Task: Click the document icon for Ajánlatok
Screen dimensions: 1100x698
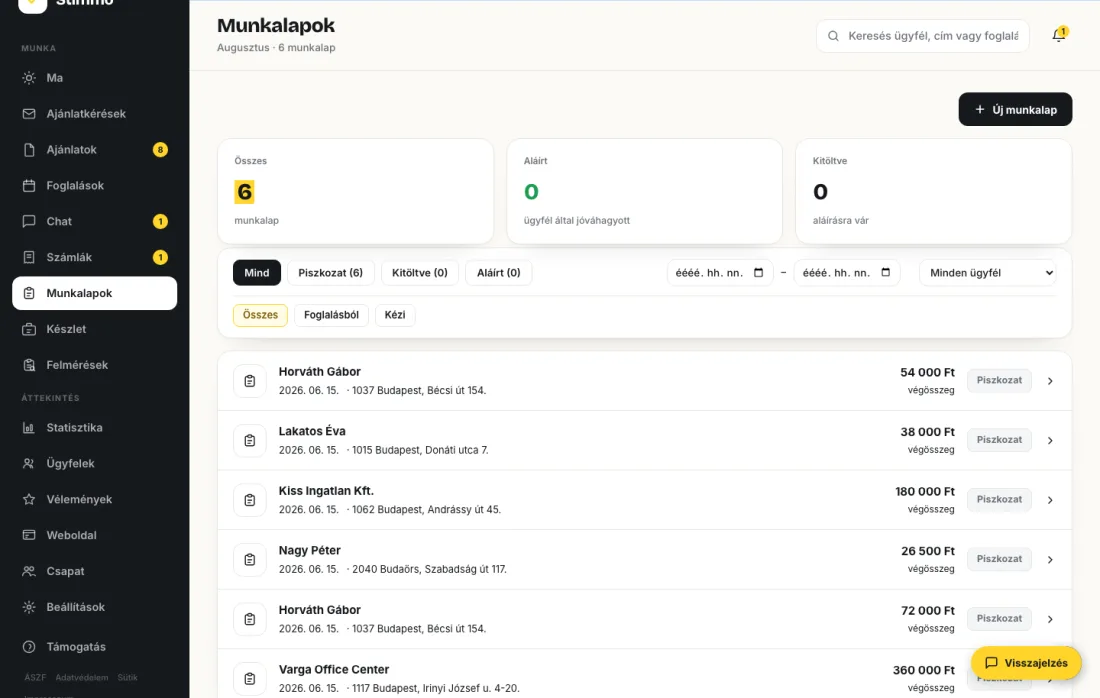Action: 29,149
